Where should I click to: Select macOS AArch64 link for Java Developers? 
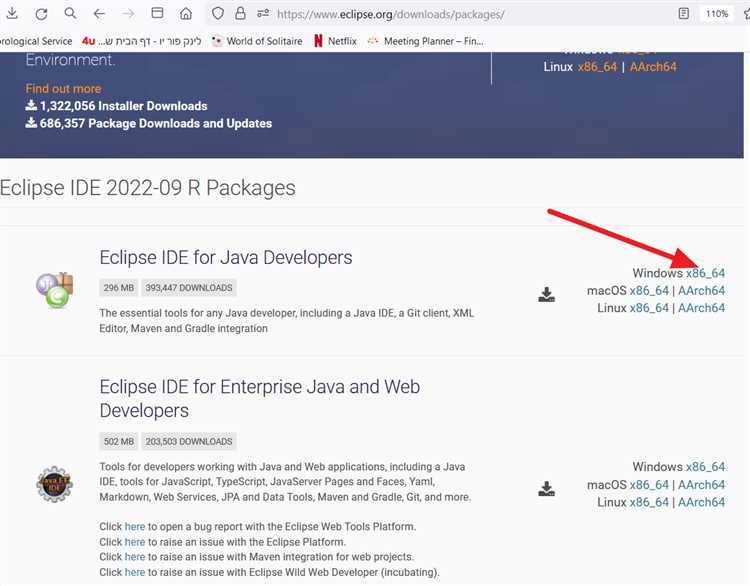pos(701,290)
